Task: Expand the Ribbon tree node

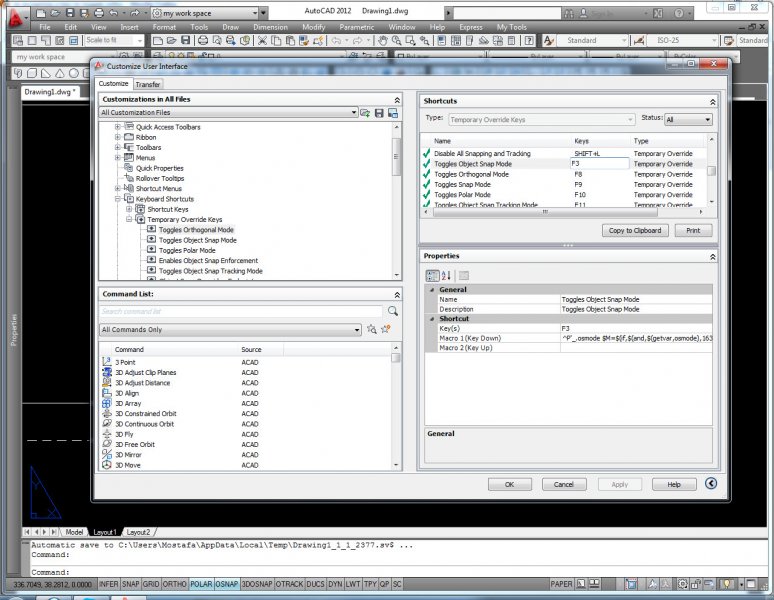Action: [117, 137]
